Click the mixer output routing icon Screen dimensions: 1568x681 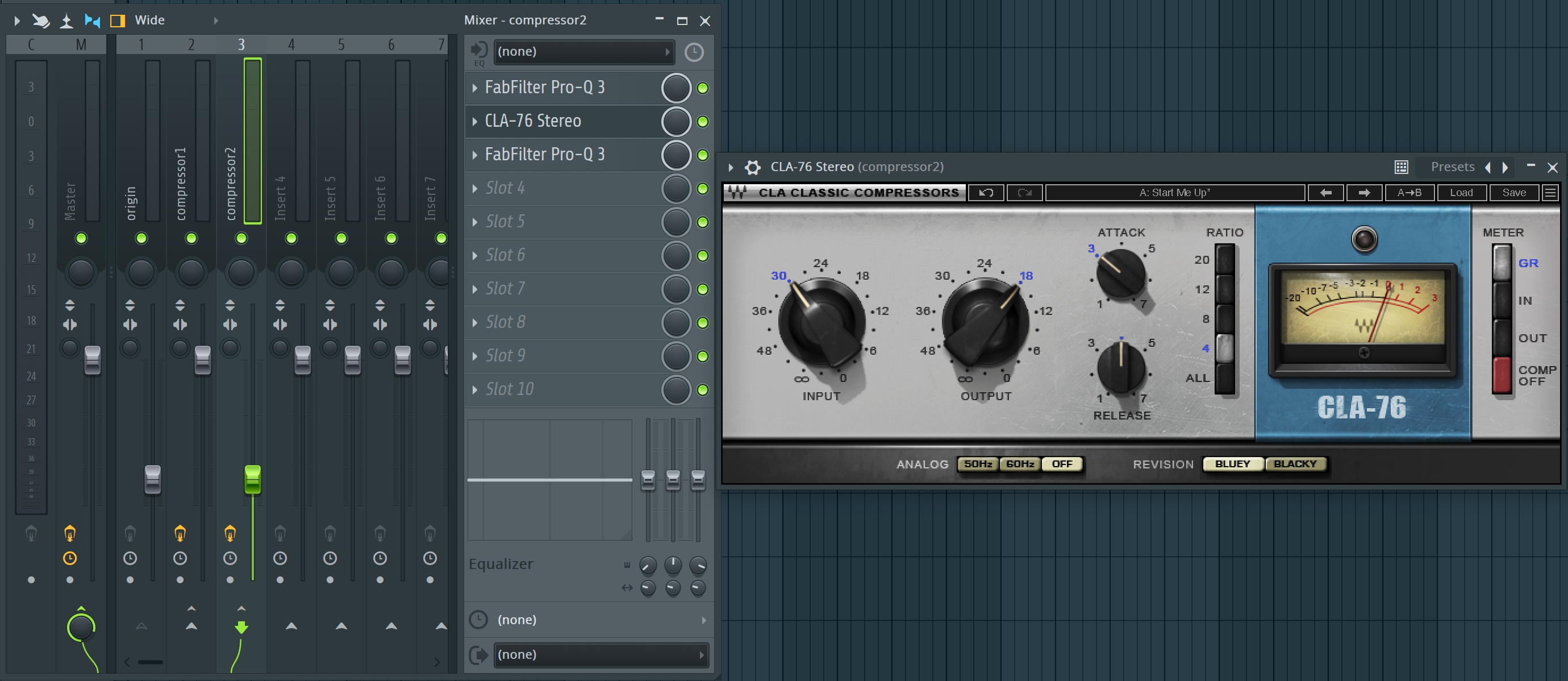[x=479, y=655]
